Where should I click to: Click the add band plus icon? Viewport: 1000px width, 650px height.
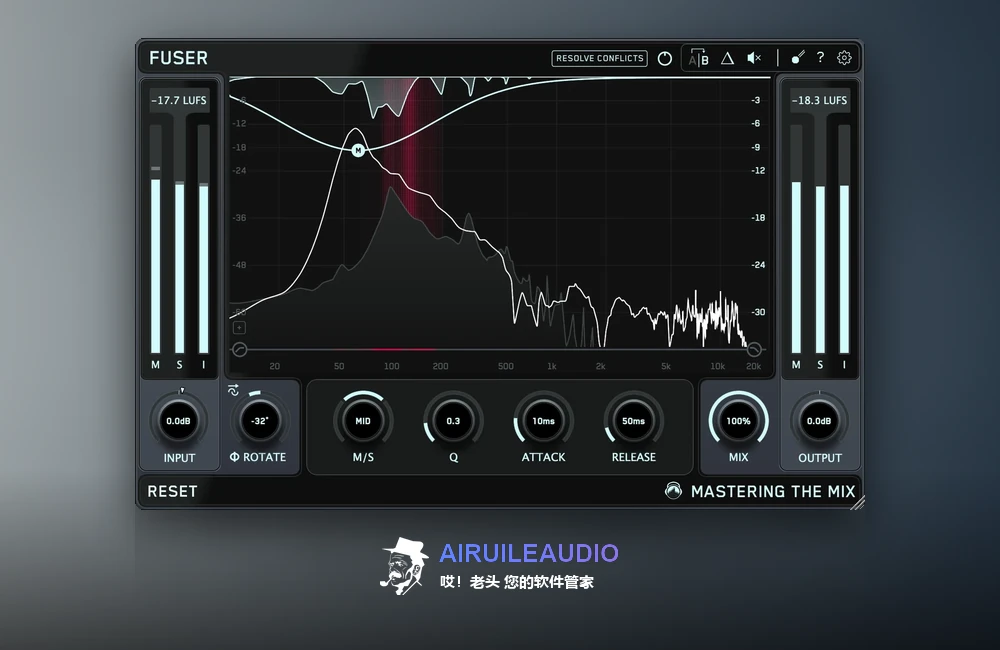(239, 328)
